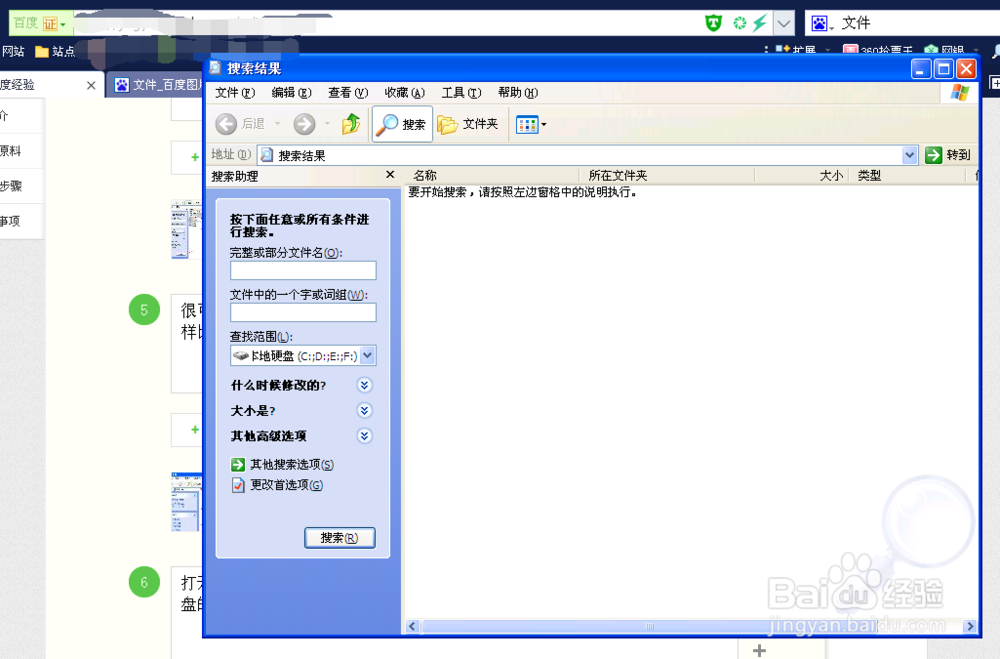The width and height of the screenshot is (1000, 659).
Task: Click the title bar icon of 搜索结果
Action: coord(216,68)
